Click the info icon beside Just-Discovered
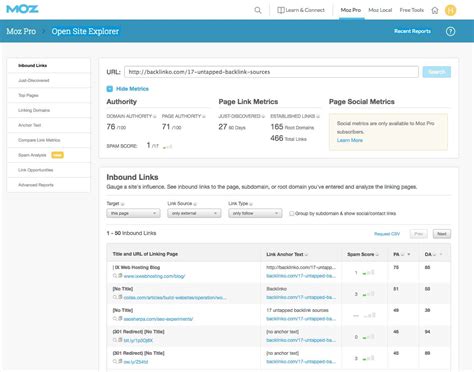This screenshot has height=372, width=474. click(x=263, y=116)
